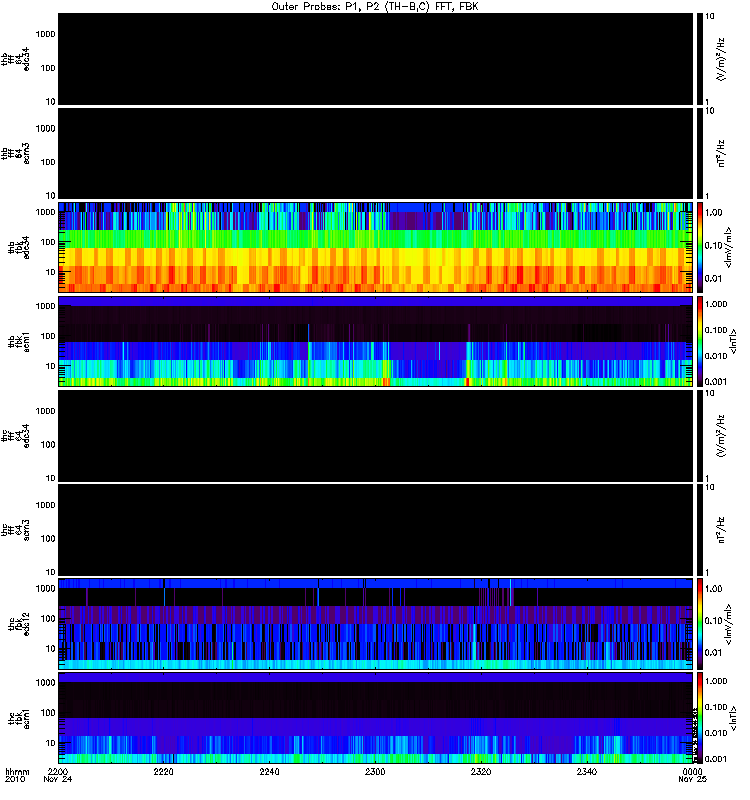The width and height of the screenshot is (750, 800).
Task: Click the empty thc fff edc34 spectrogram panel
Action: [x=376, y=436]
